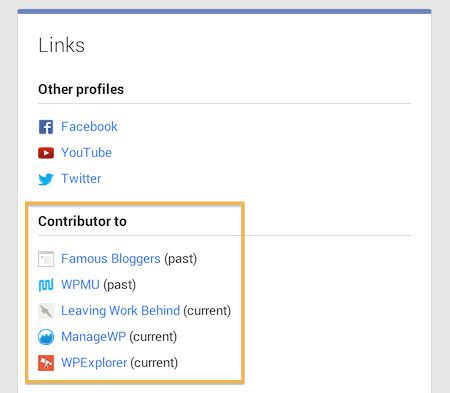Open the YouTube profile link
Screen dimensions: 450x393
(86, 153)
